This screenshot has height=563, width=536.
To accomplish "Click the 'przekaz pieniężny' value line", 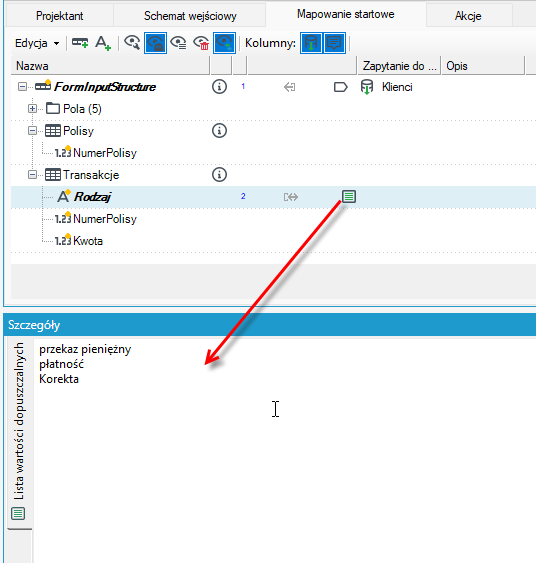I will tap(85, 349).
